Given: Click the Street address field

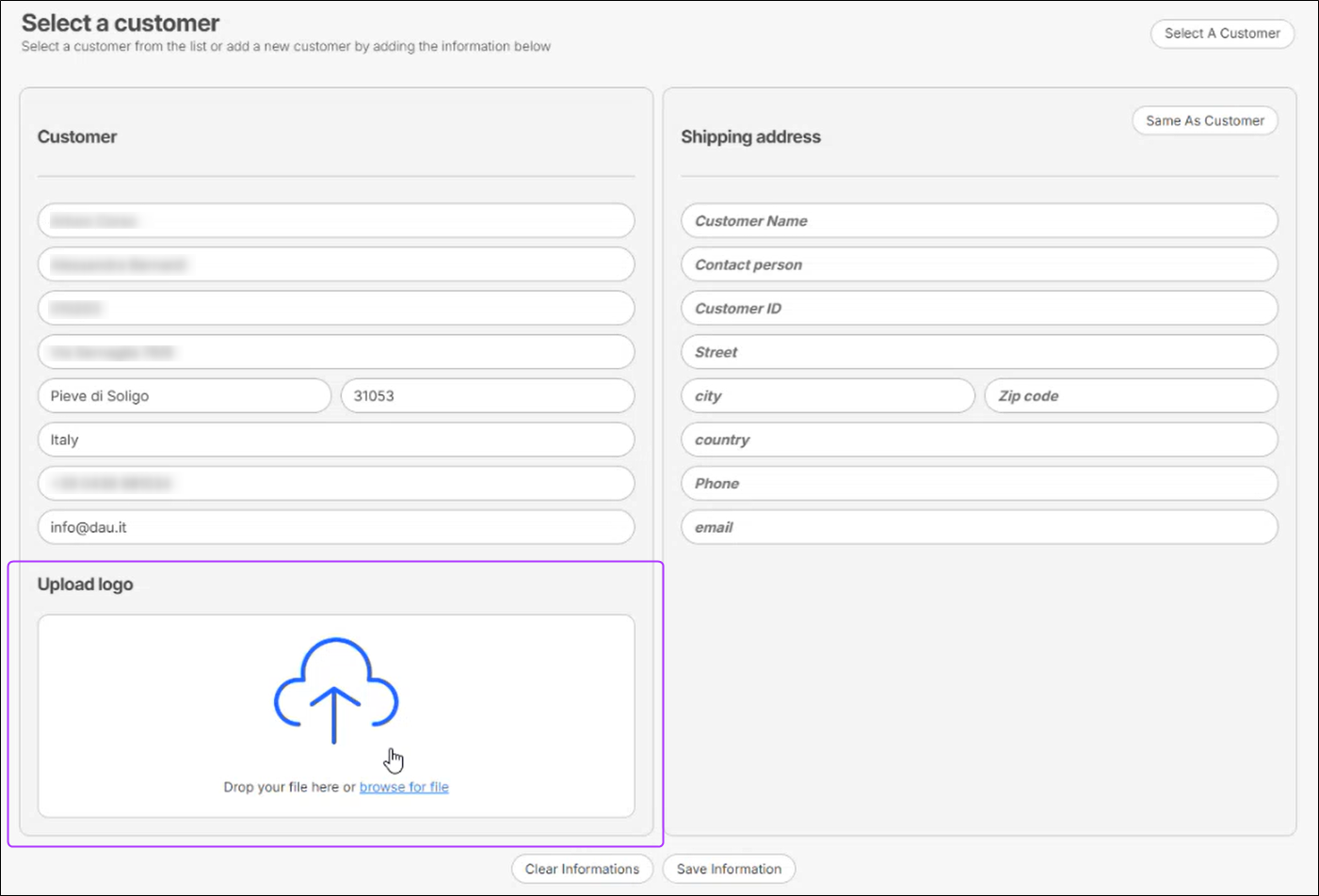Looking at the screenshot, I should pyautogui.click(x=978, y=351).
